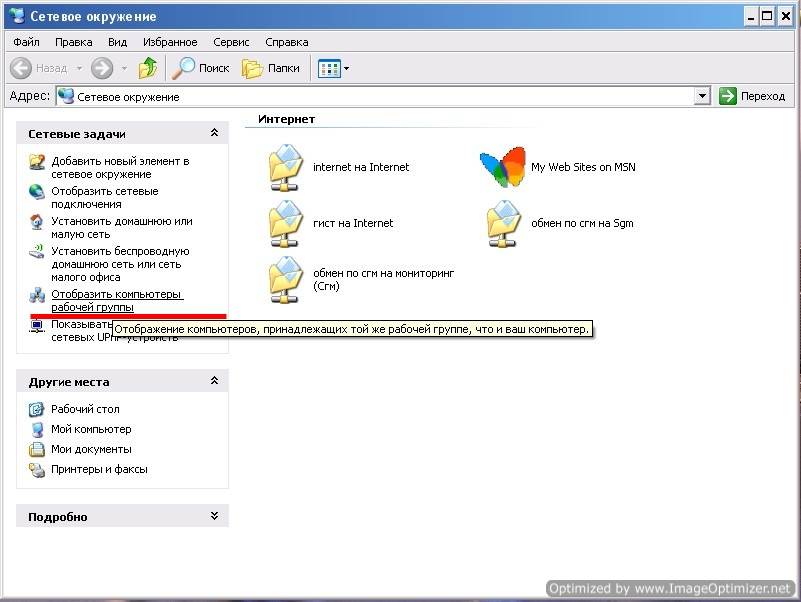The image size is (801, 602).
Task: Toggle the Папки folders pane button
Action: 271,68
